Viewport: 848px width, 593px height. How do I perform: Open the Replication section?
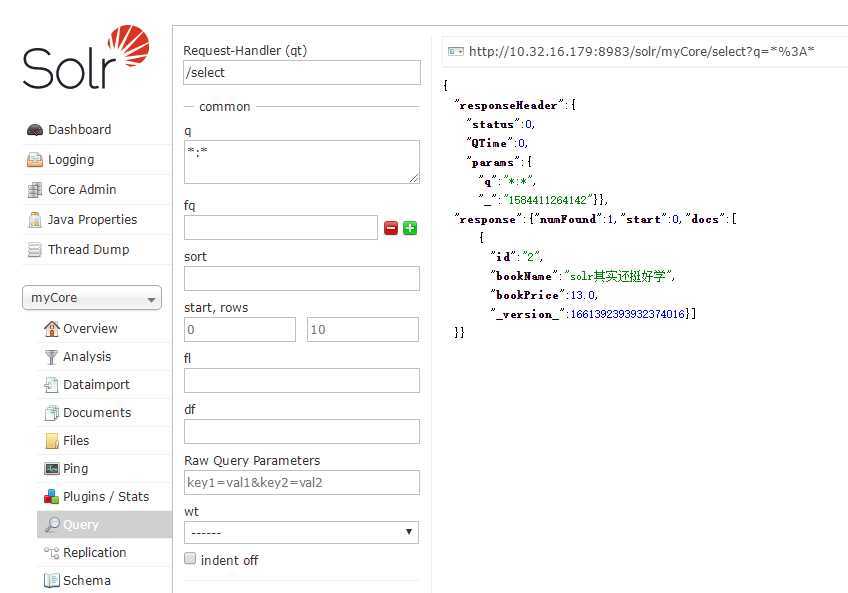pos(95,553)
